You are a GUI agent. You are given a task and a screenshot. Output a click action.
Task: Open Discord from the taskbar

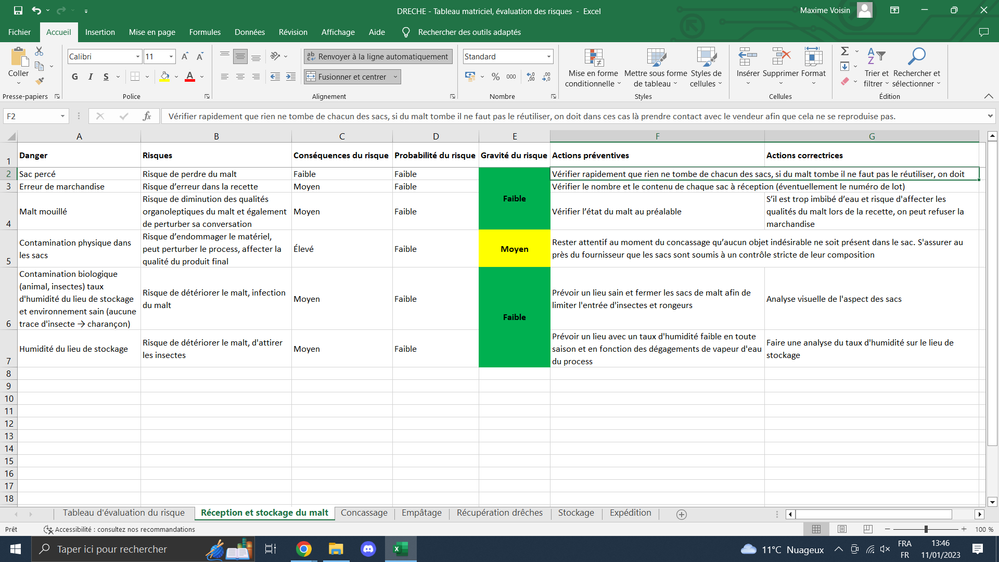click(x=368, y=549)
